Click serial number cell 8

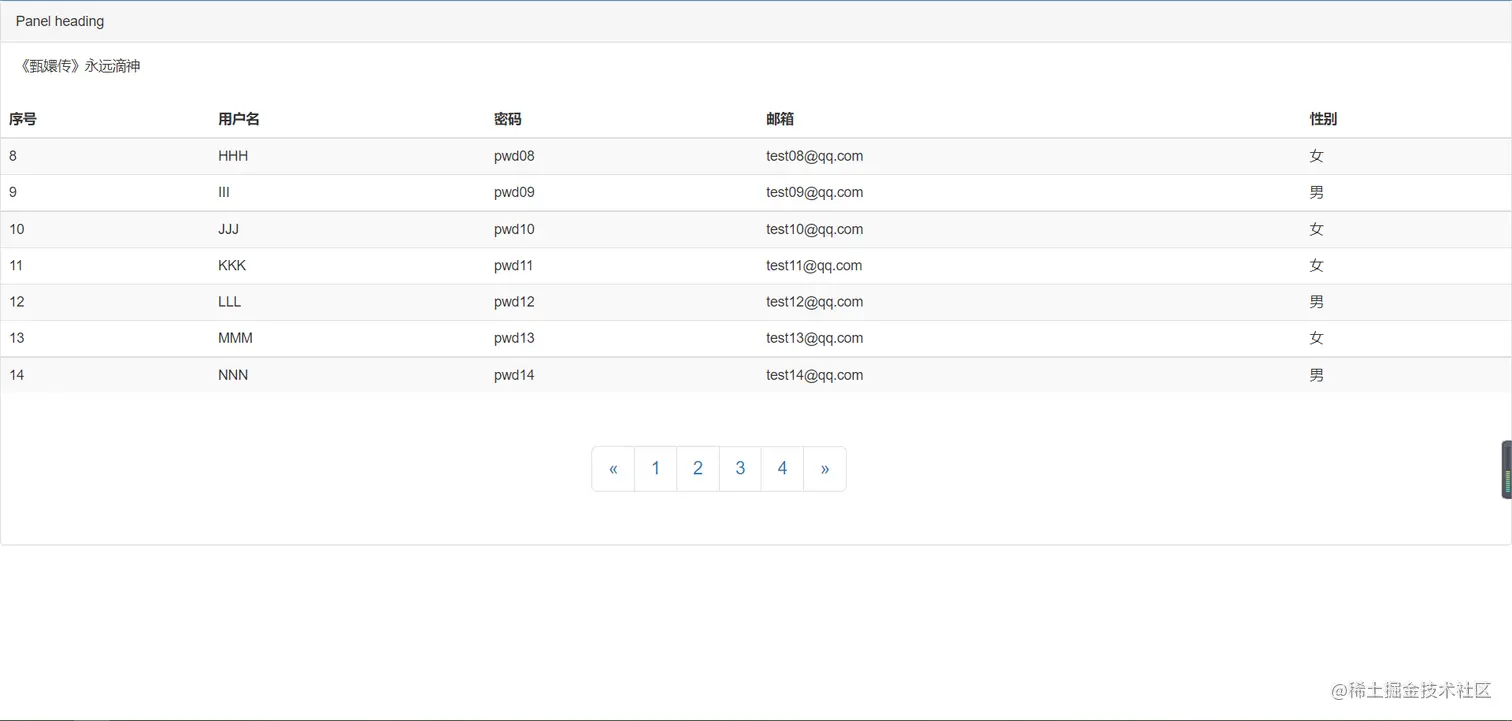click(x=13, y=156)
